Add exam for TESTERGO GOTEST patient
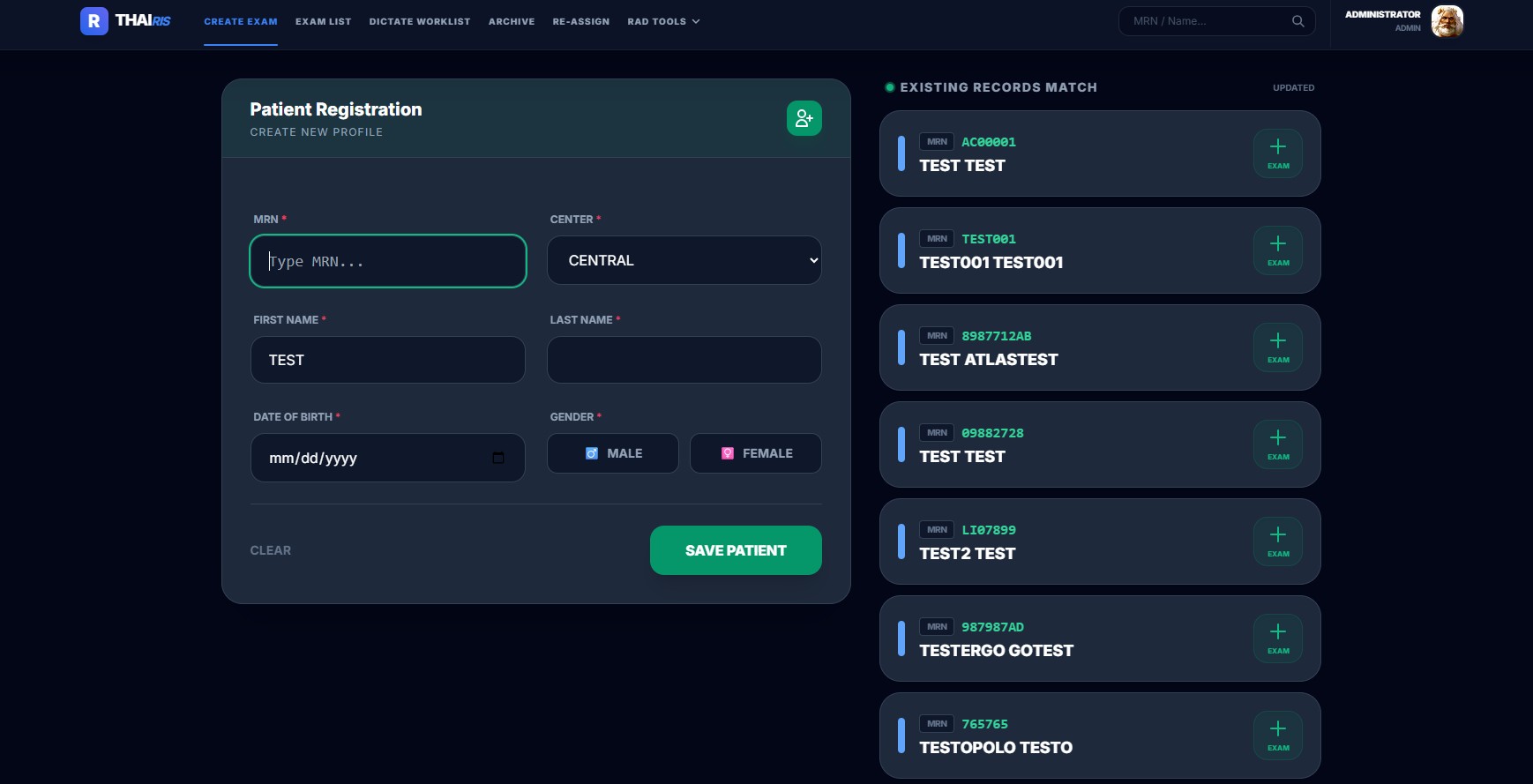 tap(1277, 638)
